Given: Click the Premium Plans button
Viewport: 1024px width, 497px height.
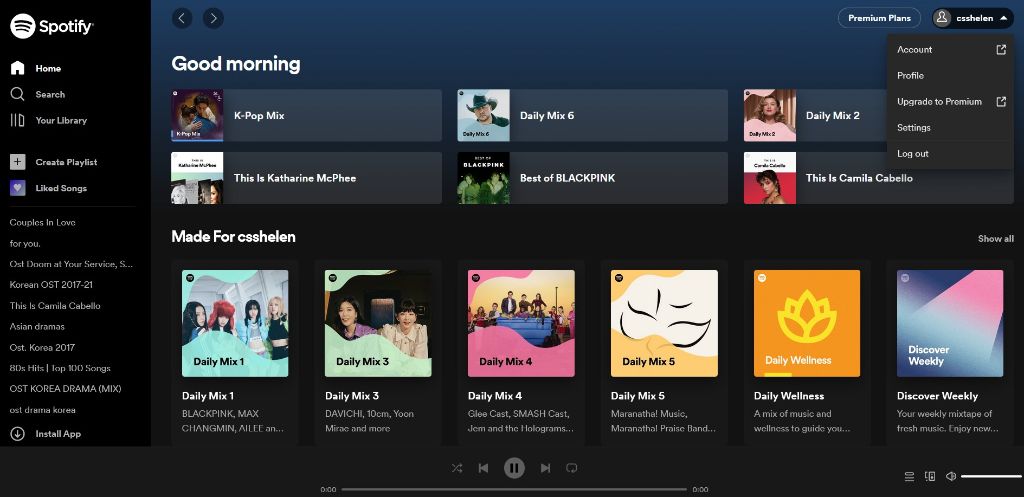Looking at the screenshot, I should coord(879,18).
